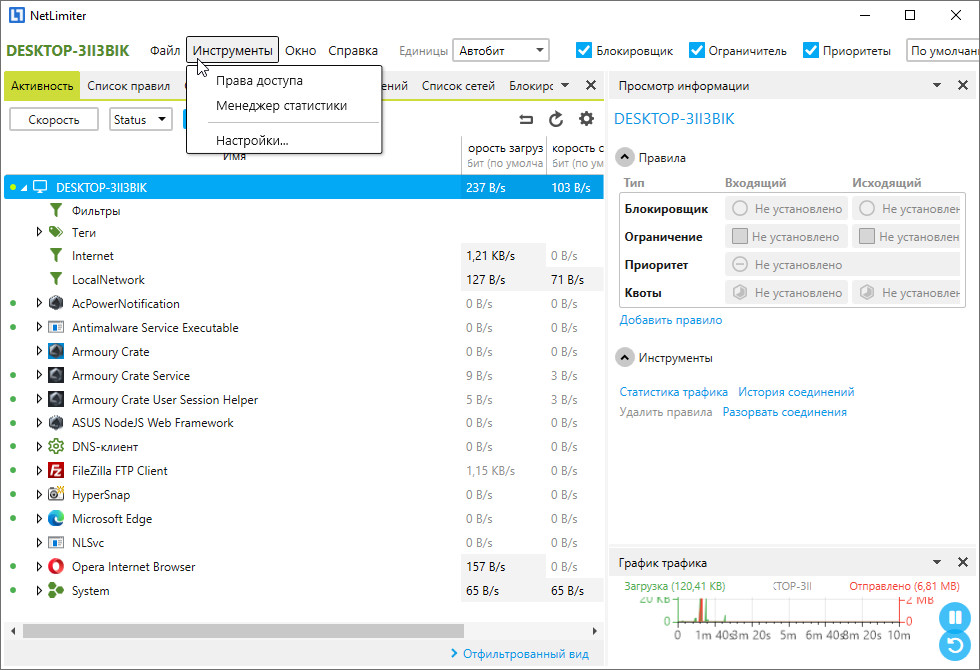Choose Менеджер статистики from the menu
980x670 pixels.
pos(281,105)
